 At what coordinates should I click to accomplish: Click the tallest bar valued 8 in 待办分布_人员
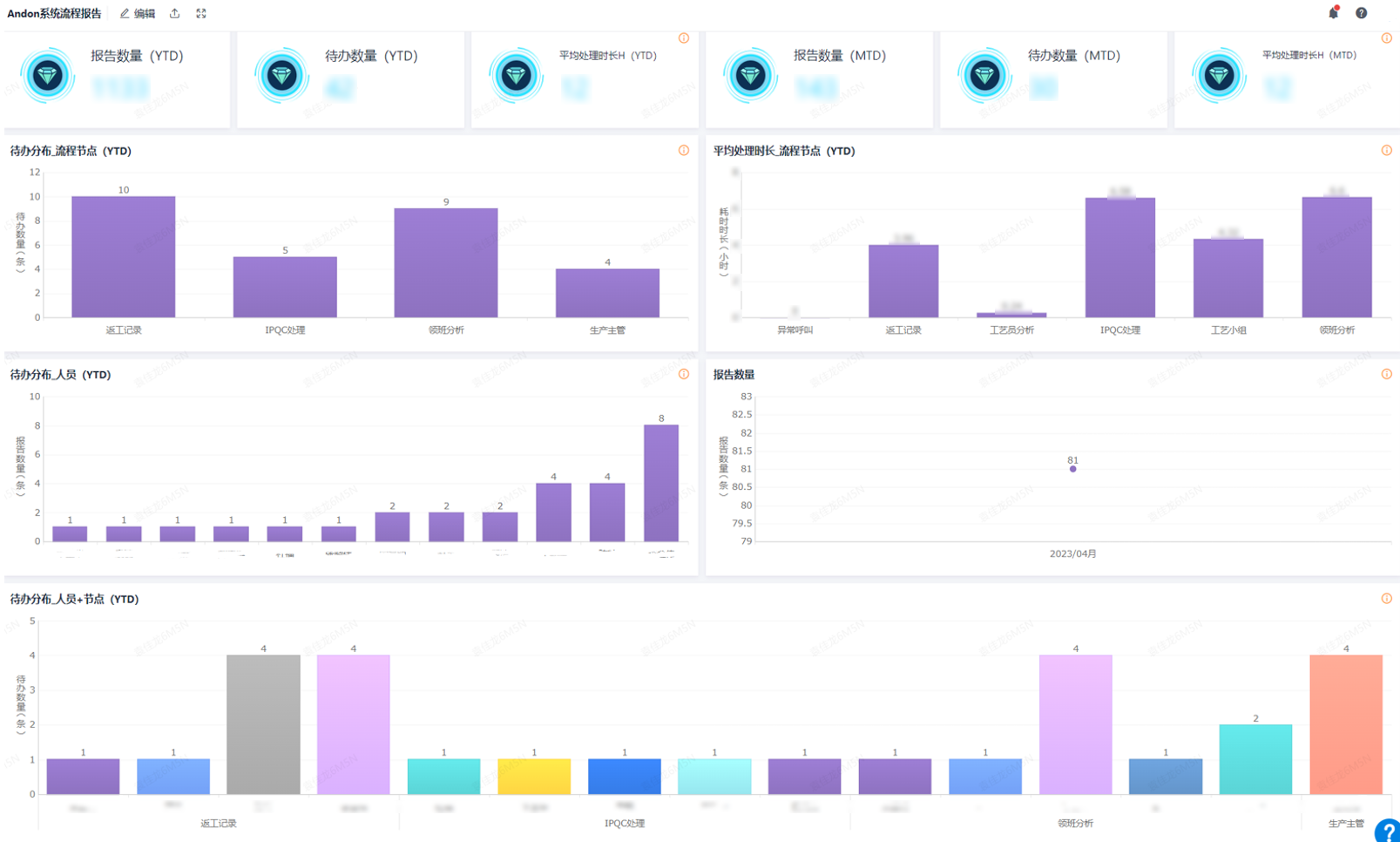[x=661, y=483]
